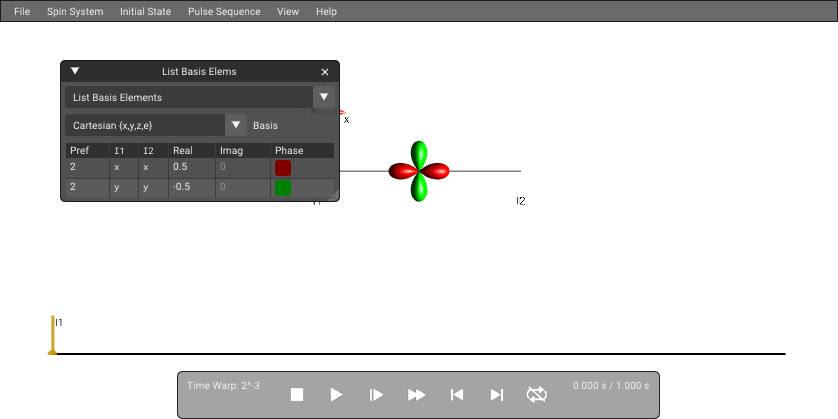
Task: Collapse the List Basis Elems panel triangle
Action: point(75,71)
